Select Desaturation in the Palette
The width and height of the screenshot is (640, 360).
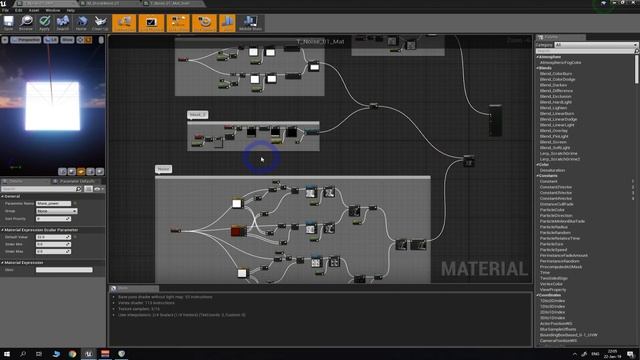pyautogui.click(x=552, y=170)
